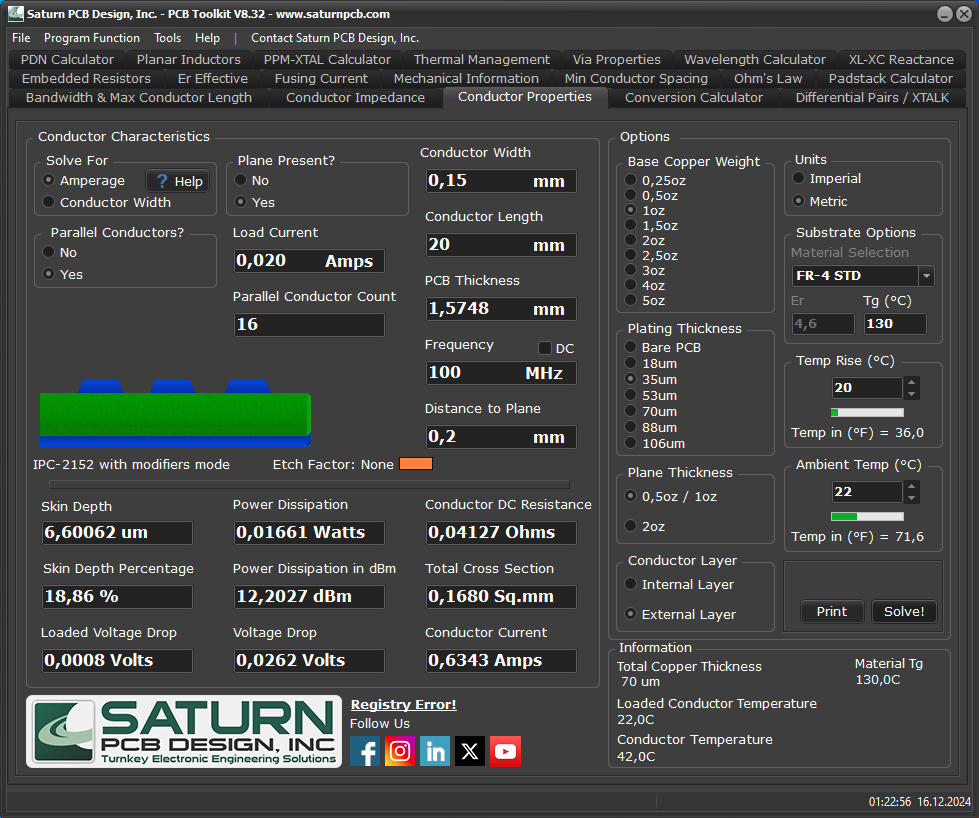This screenshot has width=979, height=818.
Task: Open the X (Twitter) icon link
Action: pyautogui.click(x=470, y=751)
